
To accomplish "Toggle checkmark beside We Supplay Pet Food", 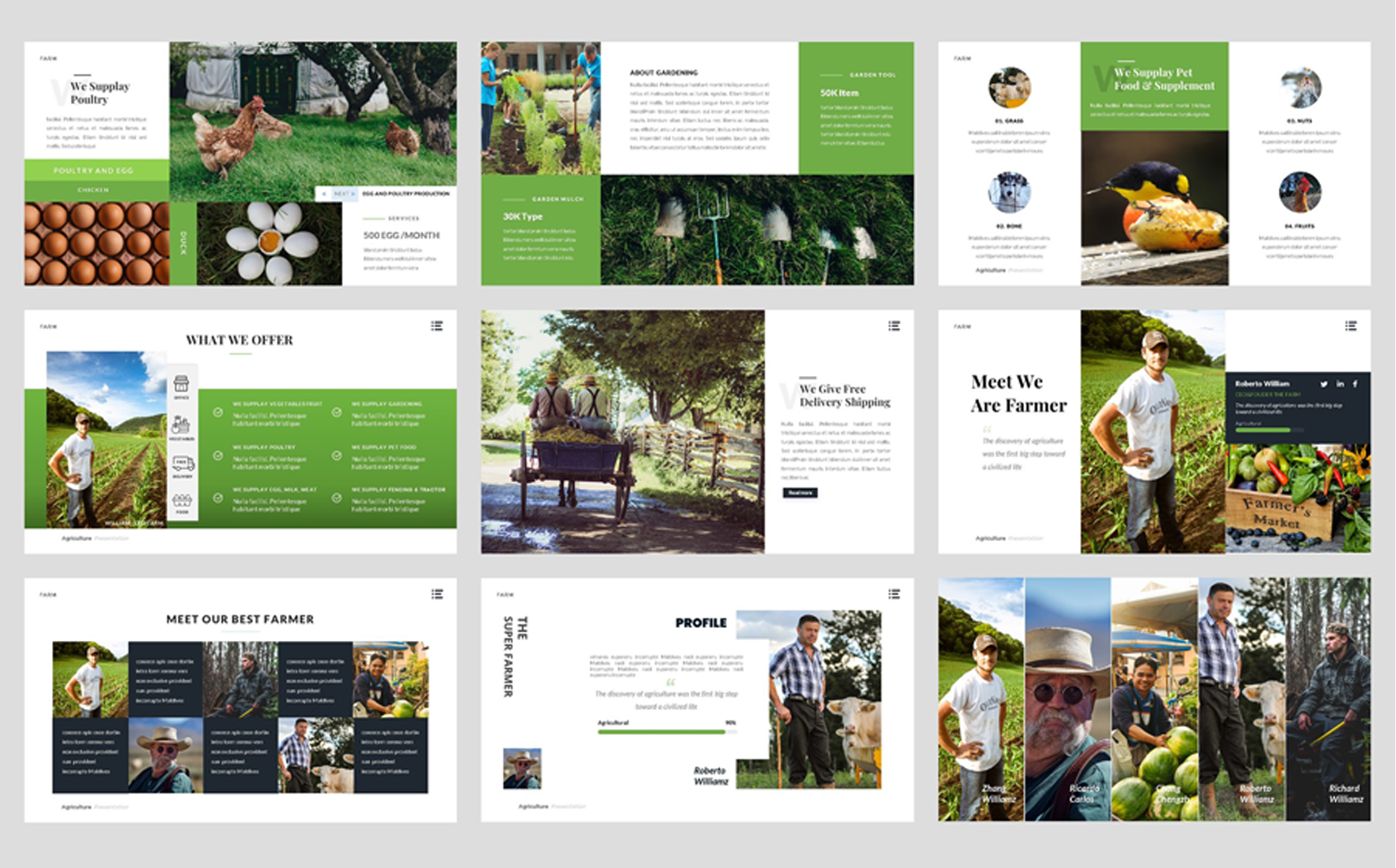I will point(336,456).
